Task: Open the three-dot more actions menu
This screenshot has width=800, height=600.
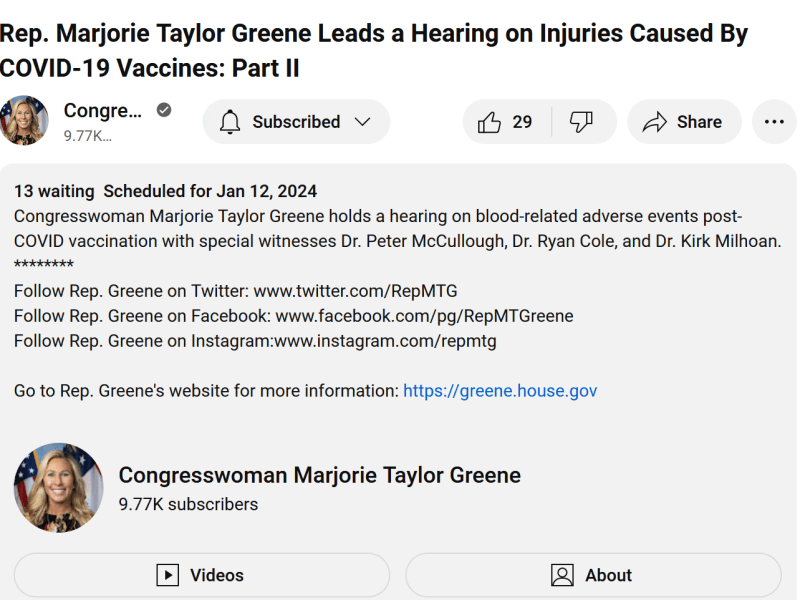Action: (774, 122)
